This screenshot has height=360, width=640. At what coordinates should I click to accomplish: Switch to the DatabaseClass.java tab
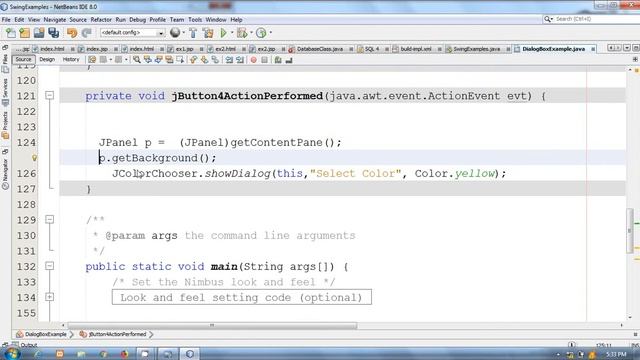pyautogui.click(x=319, y=49)
